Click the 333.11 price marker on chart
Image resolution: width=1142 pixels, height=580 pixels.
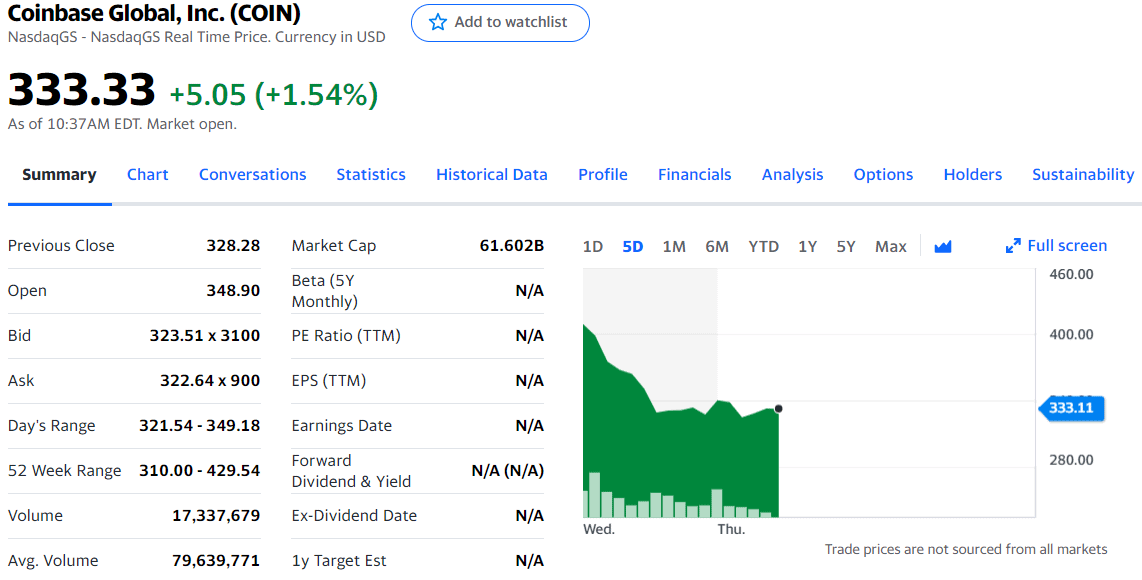[x=1071, y=408]
